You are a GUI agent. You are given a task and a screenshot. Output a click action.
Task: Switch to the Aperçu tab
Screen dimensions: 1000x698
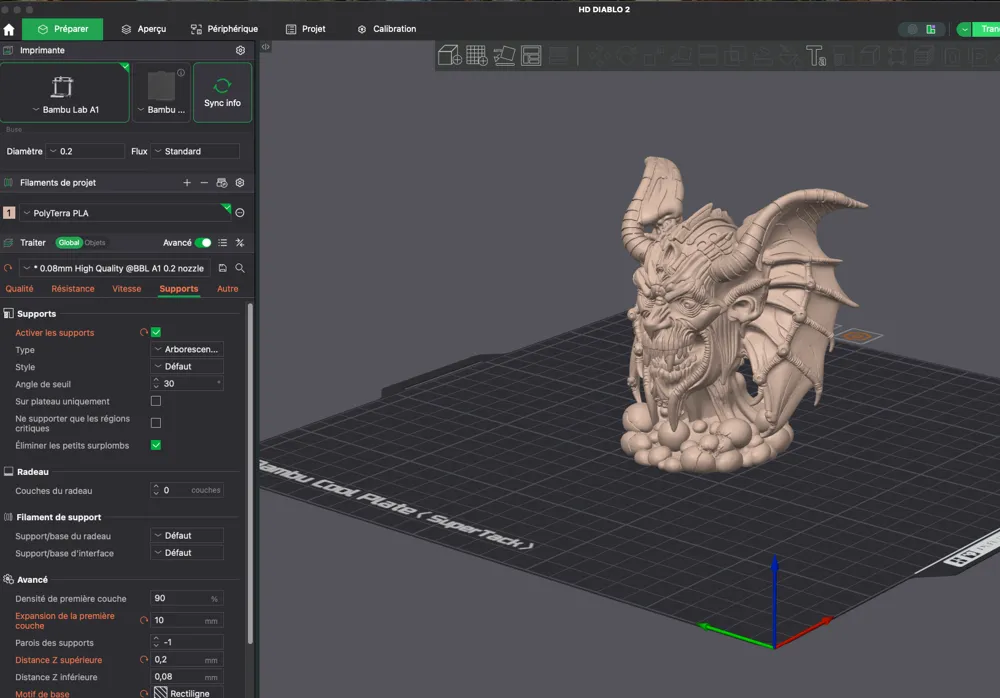click(x=143, y=29)
